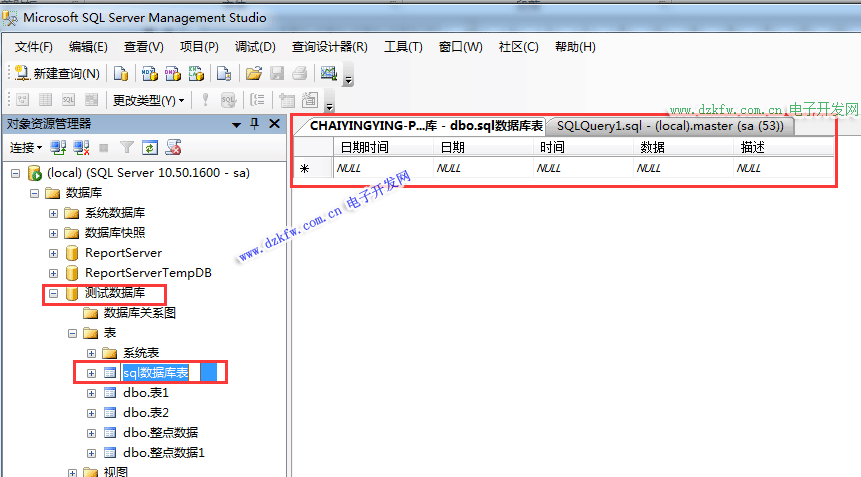Click the Connect Object Explorer icon
The height and width of the screenshot is (477, 861).
pos(58,148)
